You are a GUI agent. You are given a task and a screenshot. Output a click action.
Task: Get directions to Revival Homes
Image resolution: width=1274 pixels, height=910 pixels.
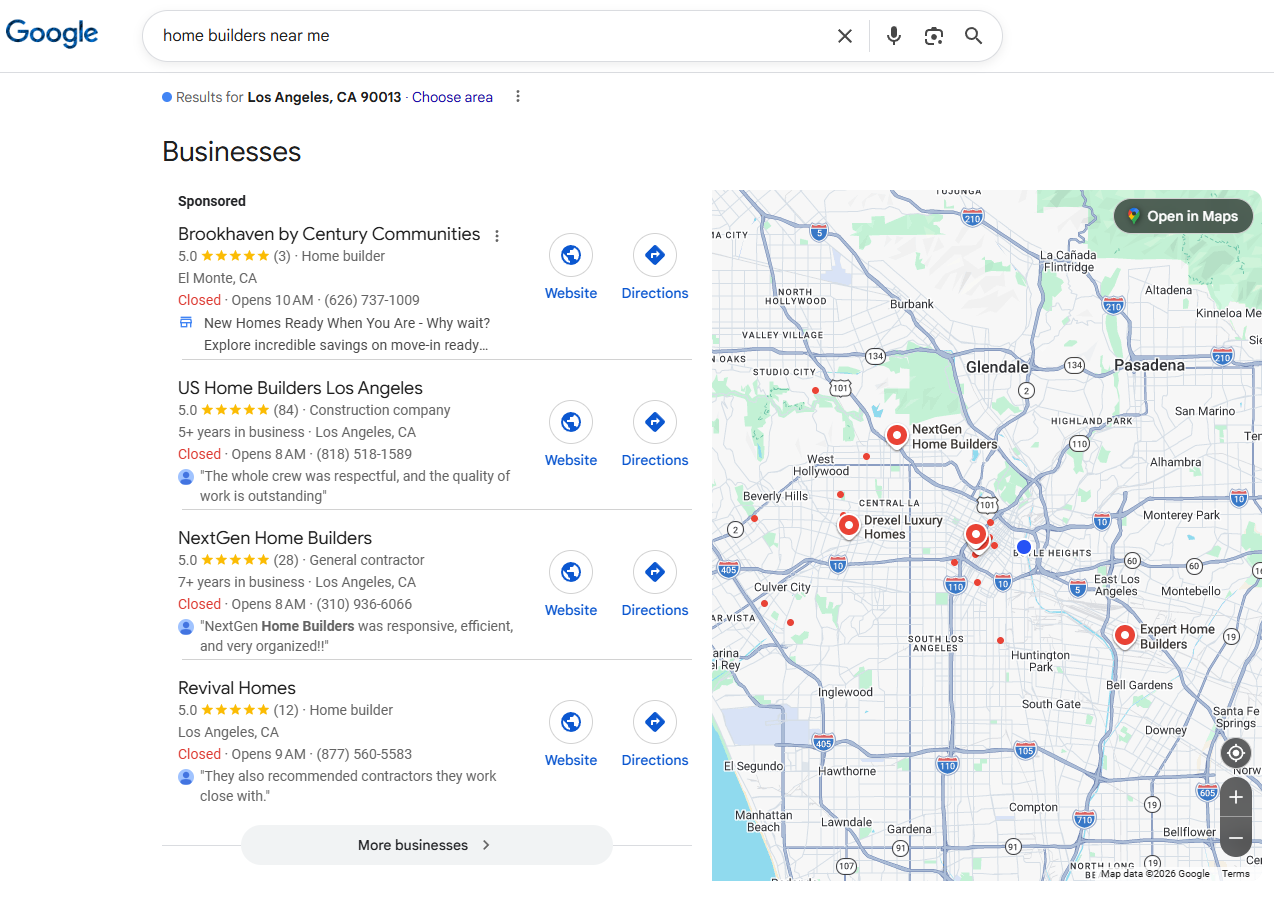point(655,723)
